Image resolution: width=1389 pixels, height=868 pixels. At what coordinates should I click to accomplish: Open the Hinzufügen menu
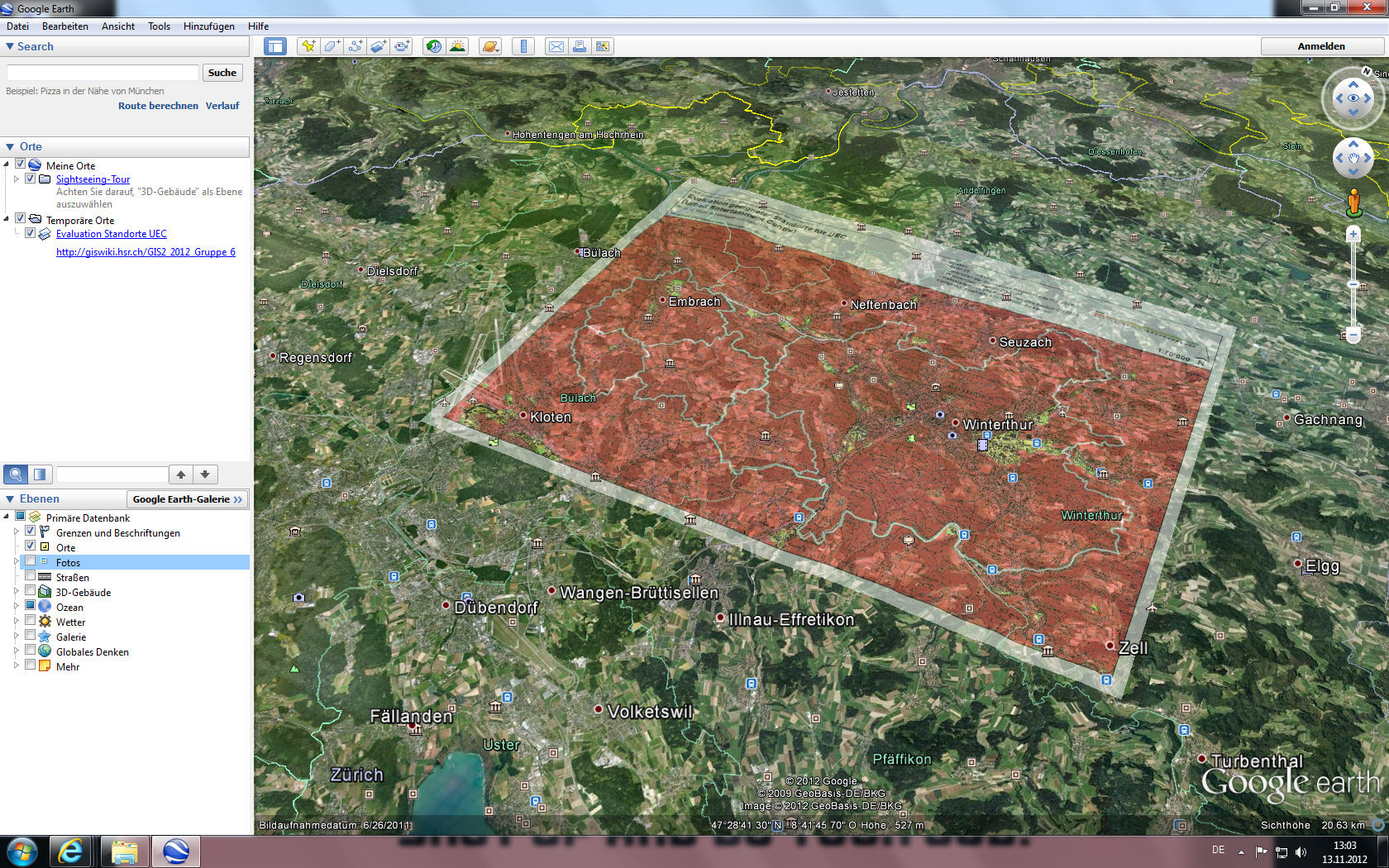[210, 26]
